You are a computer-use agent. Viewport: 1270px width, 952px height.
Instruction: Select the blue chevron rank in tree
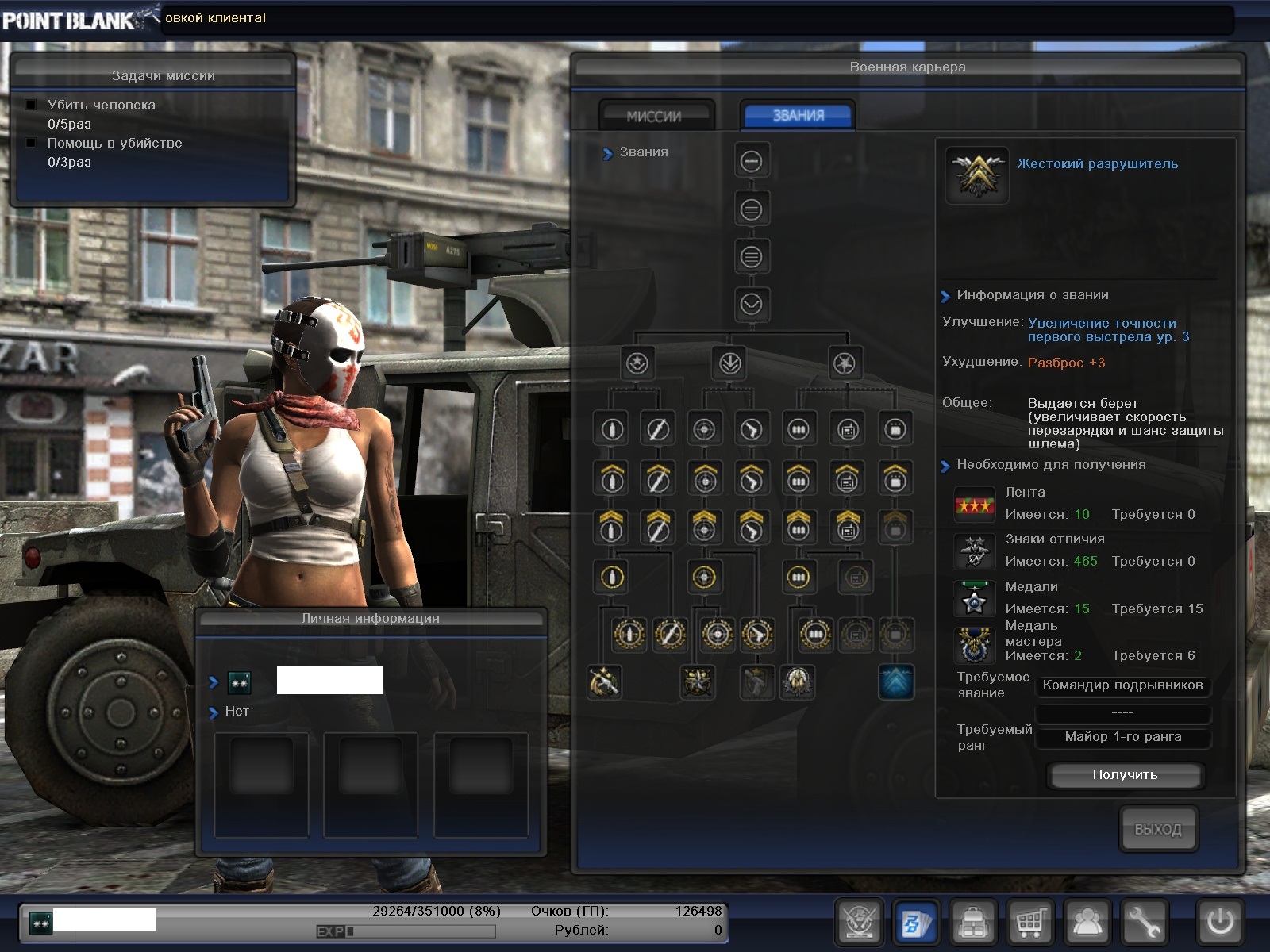(895, 682)
